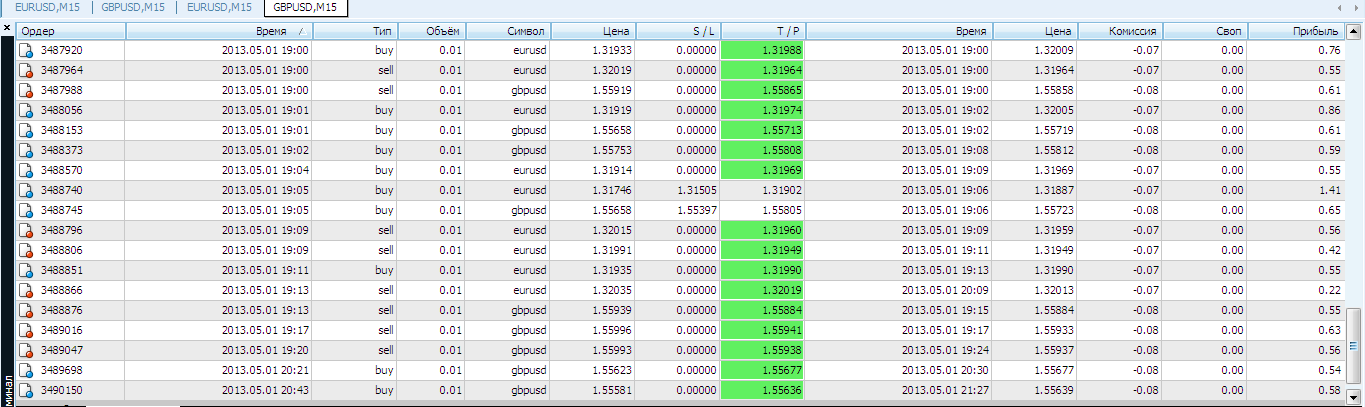Image resolution: width=1365 pixels, height=407 pixels.
Task: Click close price 1.55933
Action: pyautogui.click(x=1055, y=330)
